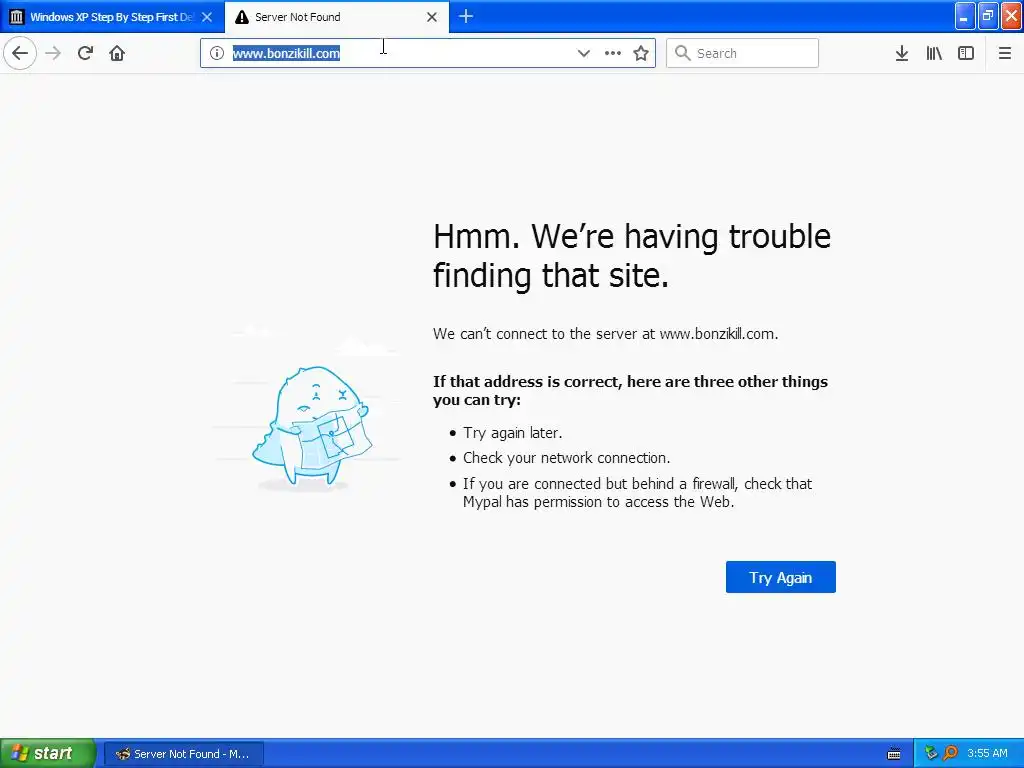Viewport: 1024px width, 768px height.
Task: Show site information icon in address bar
Action: 217,53
